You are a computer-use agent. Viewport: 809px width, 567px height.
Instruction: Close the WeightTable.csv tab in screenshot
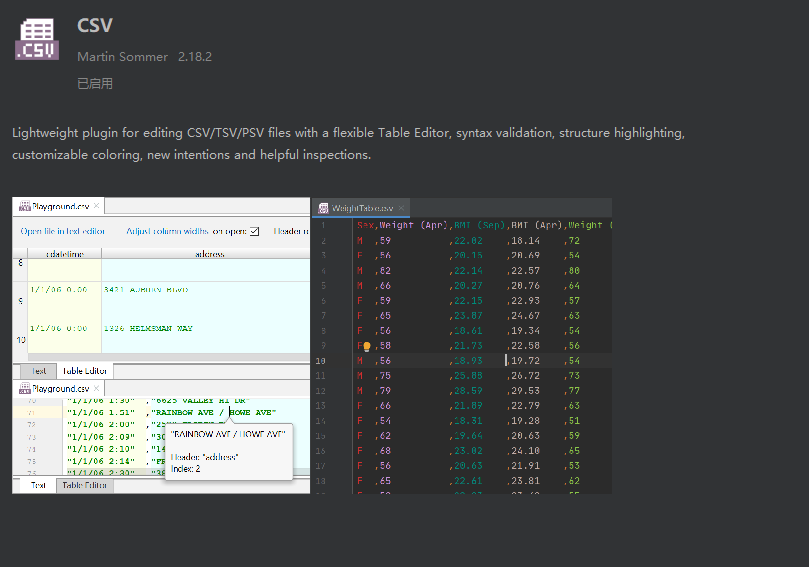coord(401,208)
